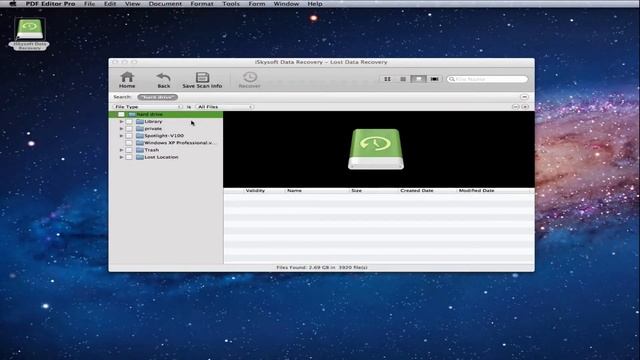This screenshot has width=640, height=360.
Task: Open the File Type dropdown
Action: click(x=148, y=107)
